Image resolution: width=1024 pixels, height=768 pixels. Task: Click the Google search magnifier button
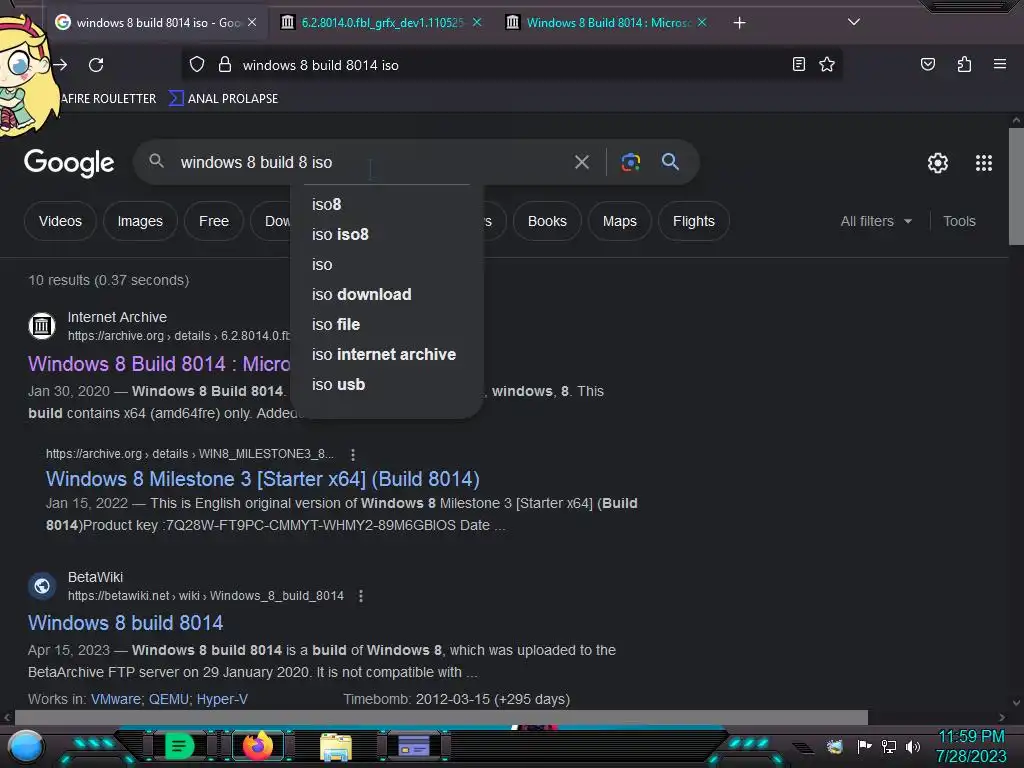670,161
